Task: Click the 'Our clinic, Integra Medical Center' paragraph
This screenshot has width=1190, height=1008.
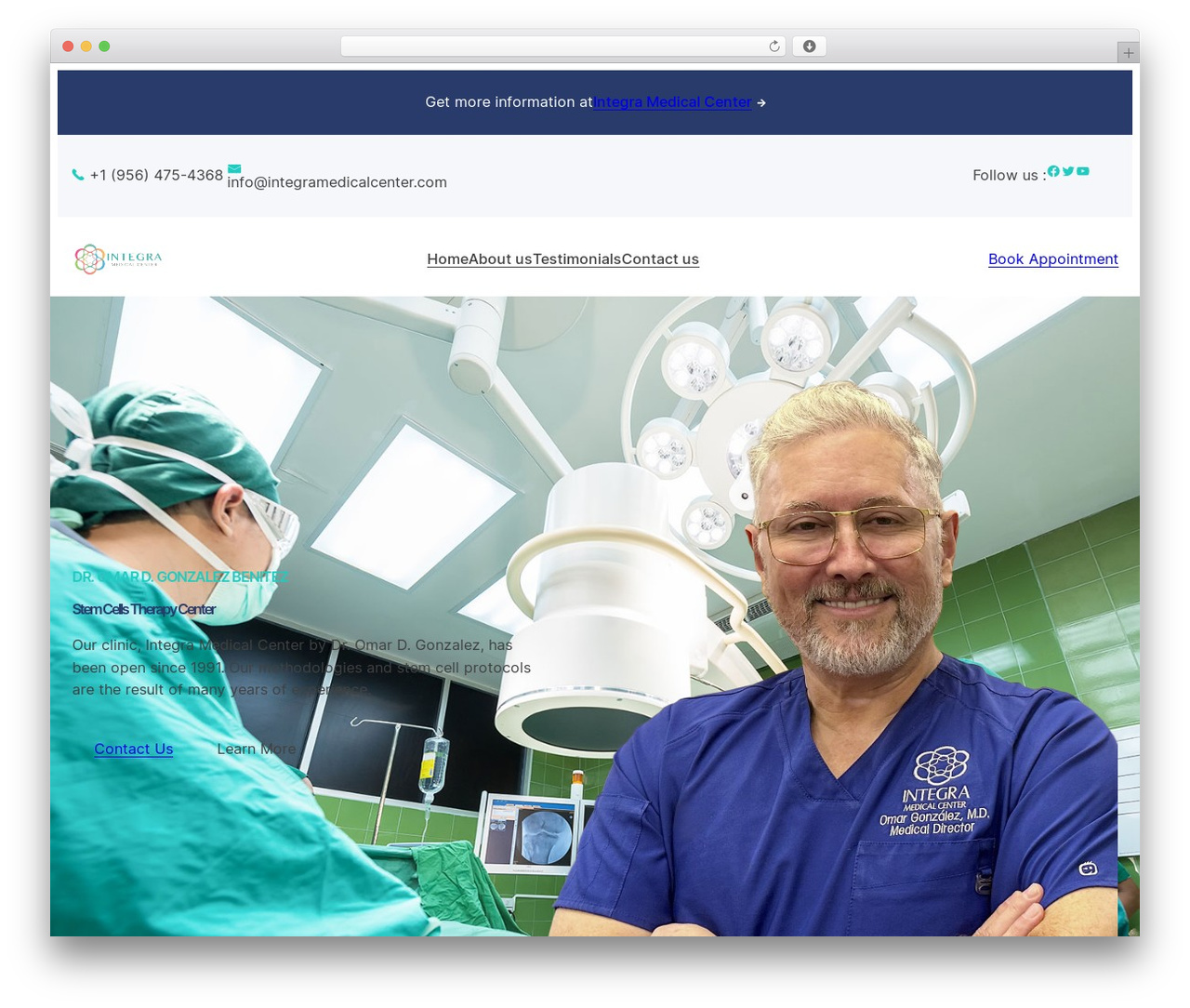Action: click(301, 668)
